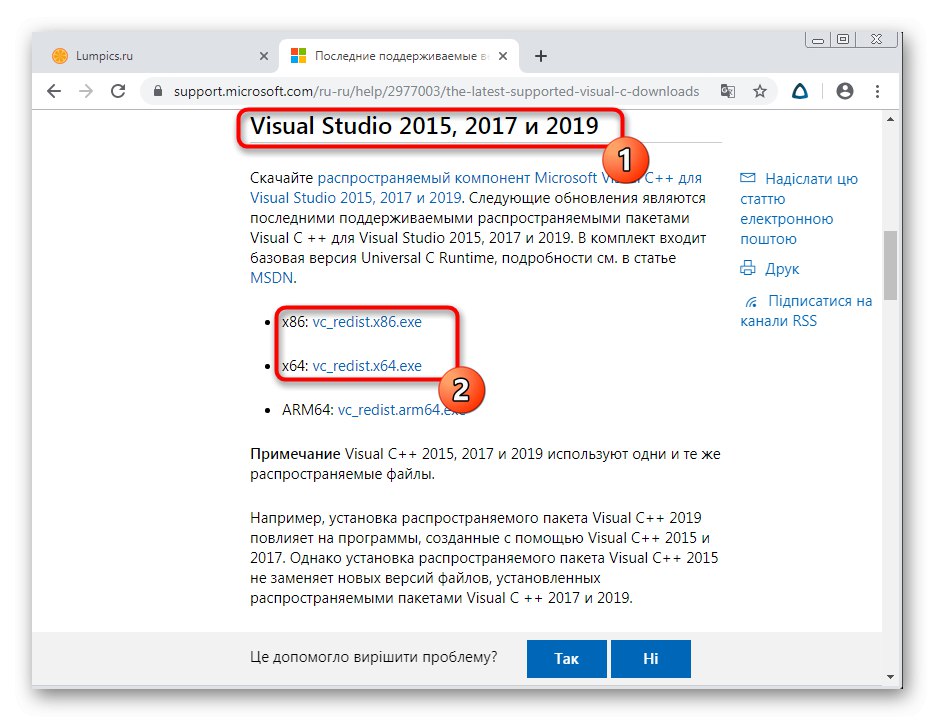935x721 pixels.
Task: Close the Lumpics.ru tab
Action: pos(264,56)
